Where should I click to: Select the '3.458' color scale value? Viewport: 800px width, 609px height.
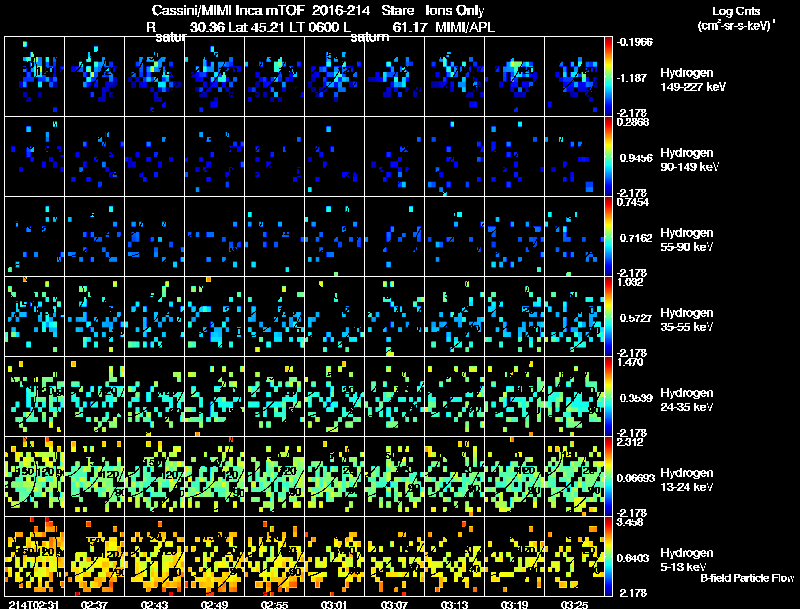click(x=630, y=522)
